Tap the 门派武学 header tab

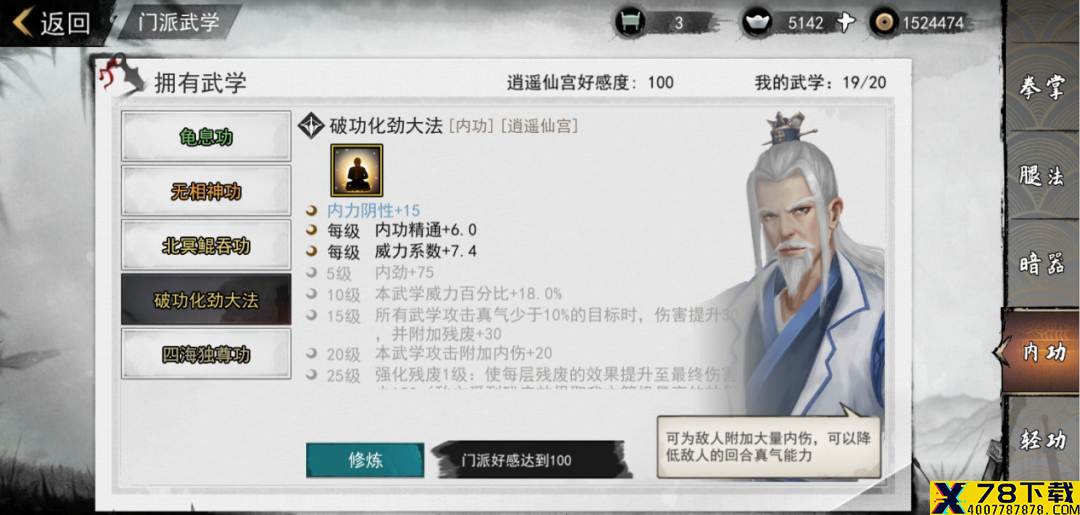click(178, 21)
